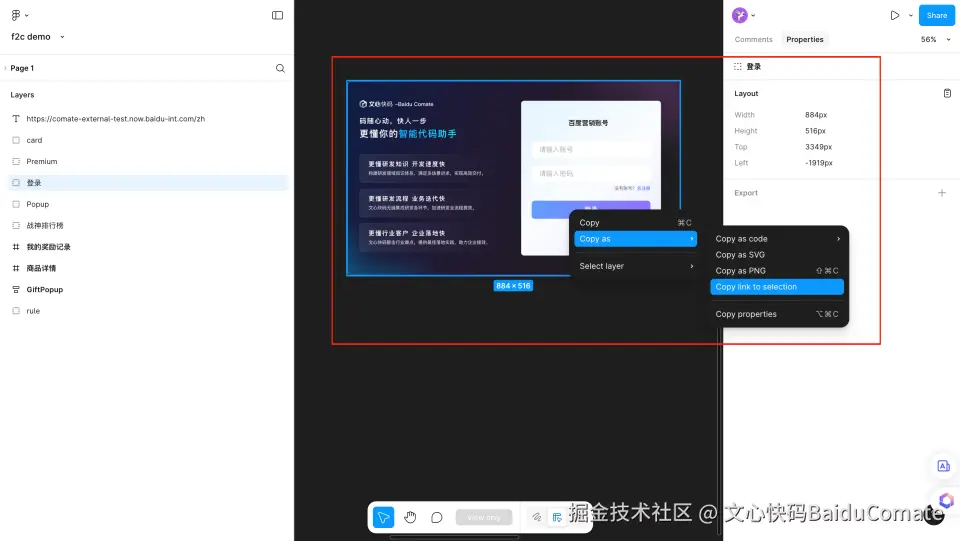Click the Share button
This screenshot has height=541, width=960.
[936, 15]
